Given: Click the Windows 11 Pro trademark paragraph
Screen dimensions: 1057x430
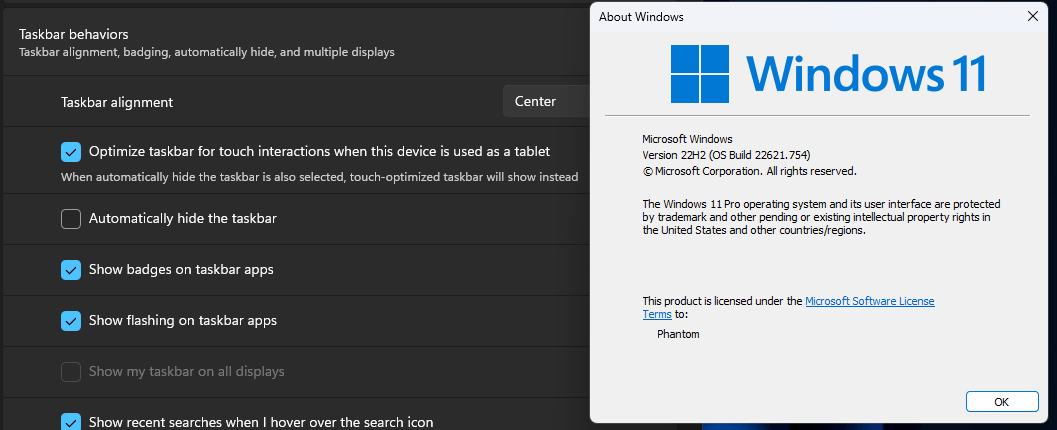Looking at the screenshot, I should [821, 217].
